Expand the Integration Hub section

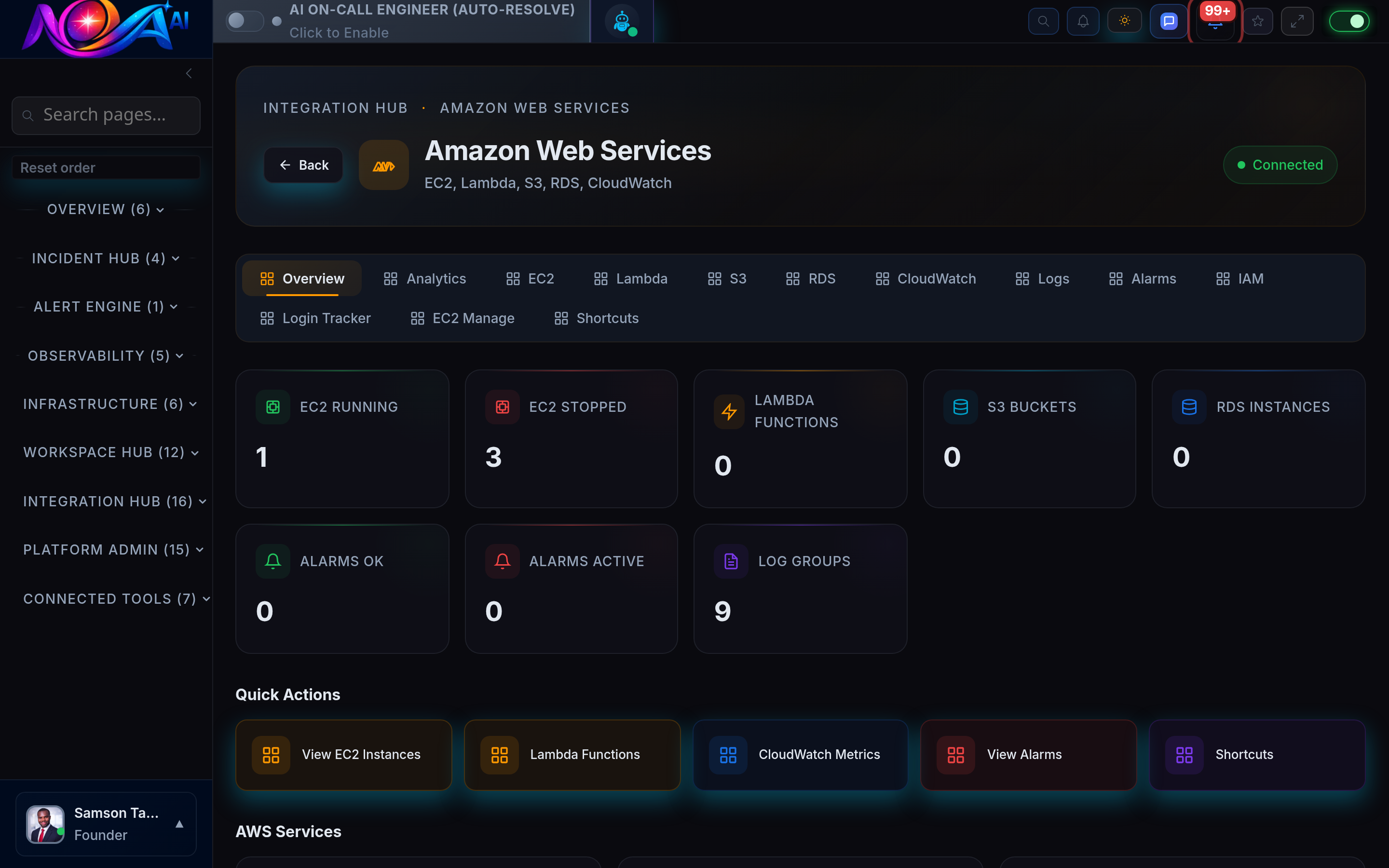pos(203,501)
